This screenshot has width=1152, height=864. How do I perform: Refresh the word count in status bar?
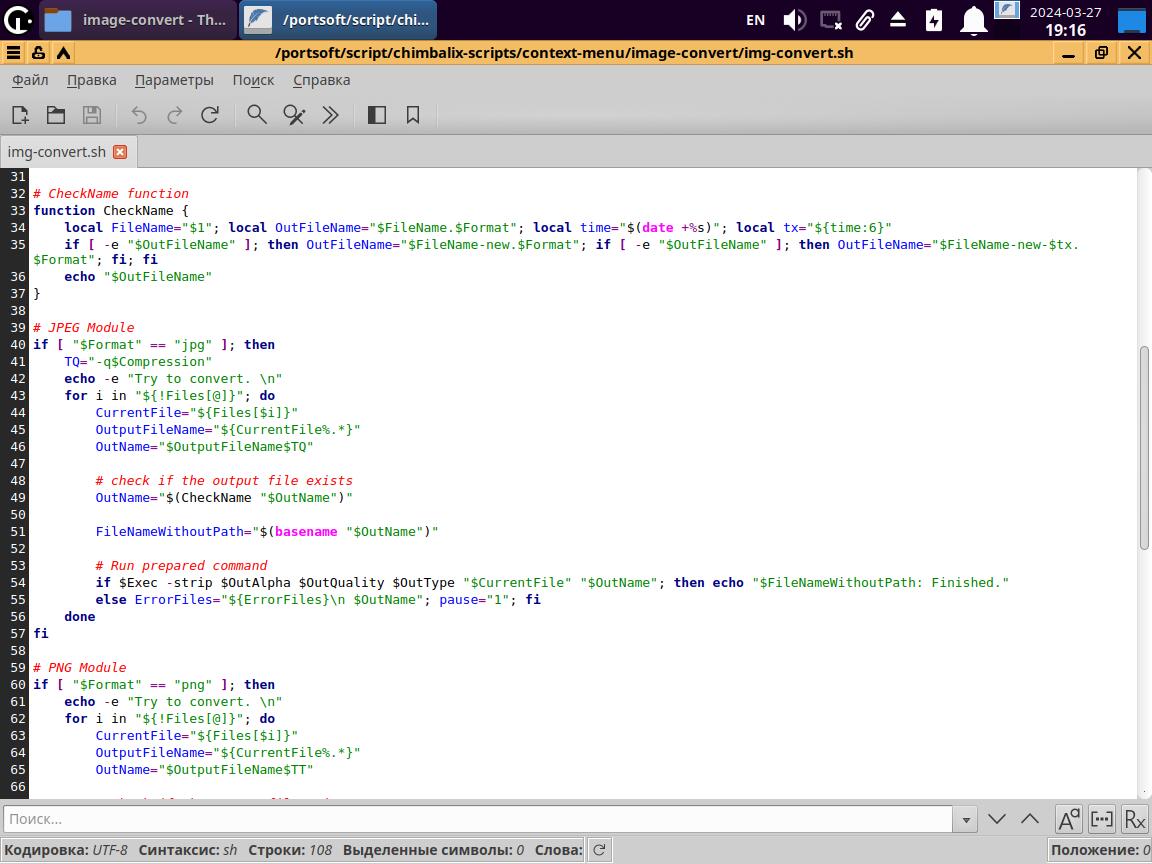coord(599,850)
